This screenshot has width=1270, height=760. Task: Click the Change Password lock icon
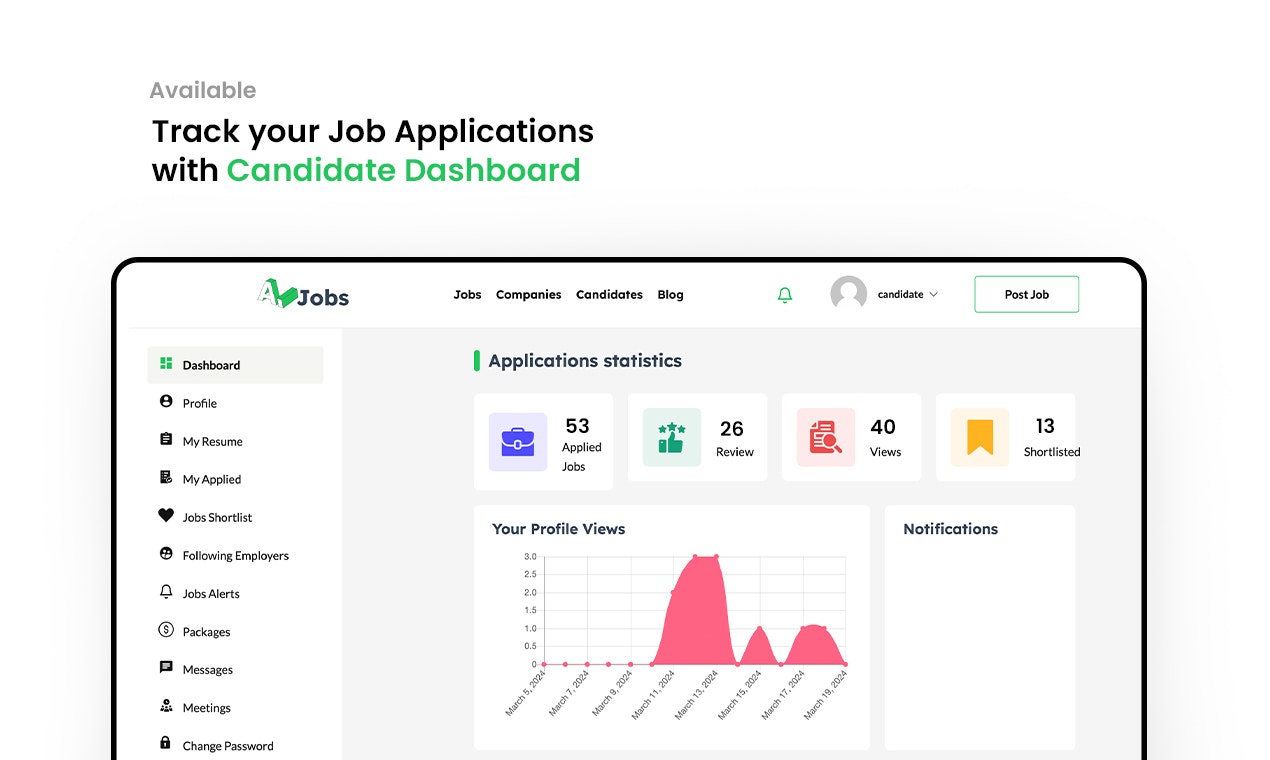166,743
